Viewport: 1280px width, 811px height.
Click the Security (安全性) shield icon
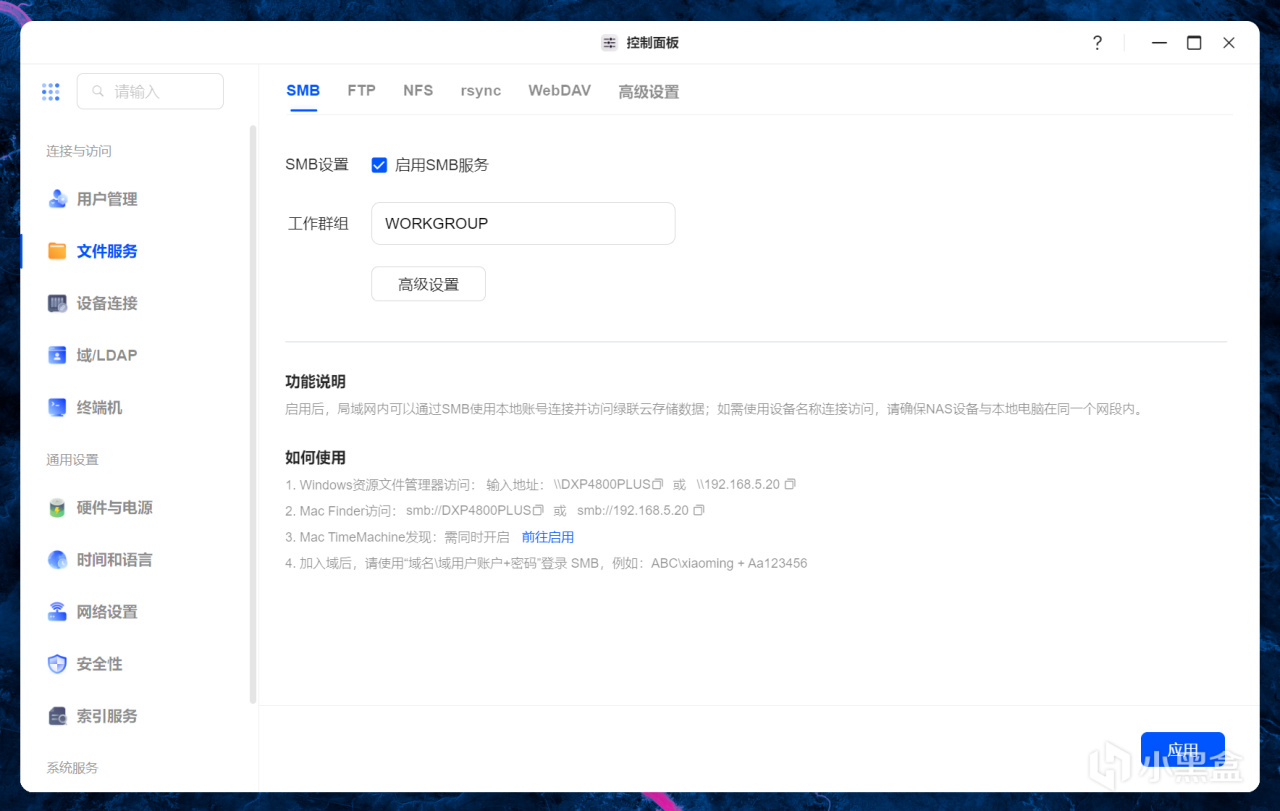[58, 664]
